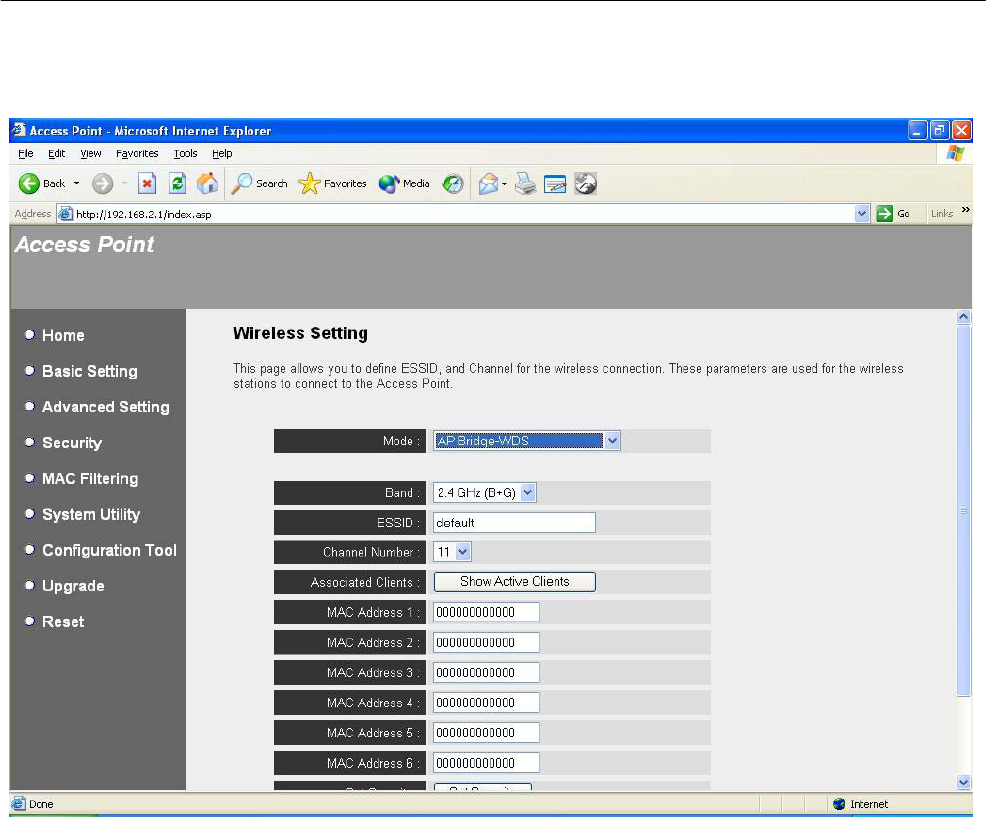Click the green Go arrow button
This screenshot has width=987, height=817.
point(884,214)
